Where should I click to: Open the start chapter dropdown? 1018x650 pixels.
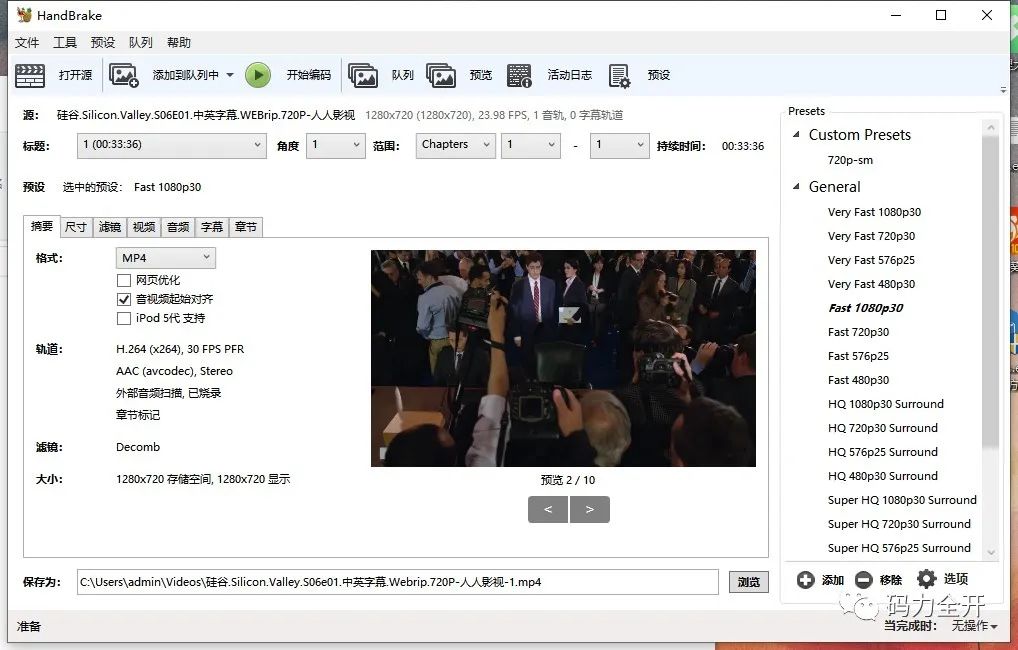click(x=531, y=145)
